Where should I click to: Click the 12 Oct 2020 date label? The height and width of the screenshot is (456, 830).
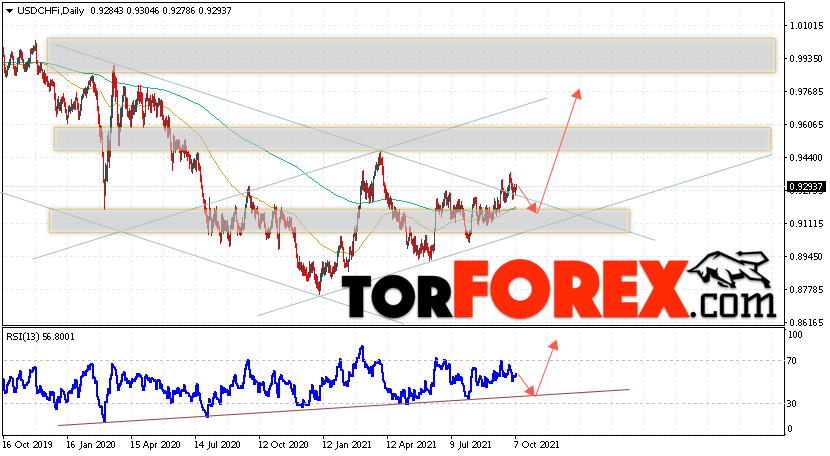click(283, 444)
